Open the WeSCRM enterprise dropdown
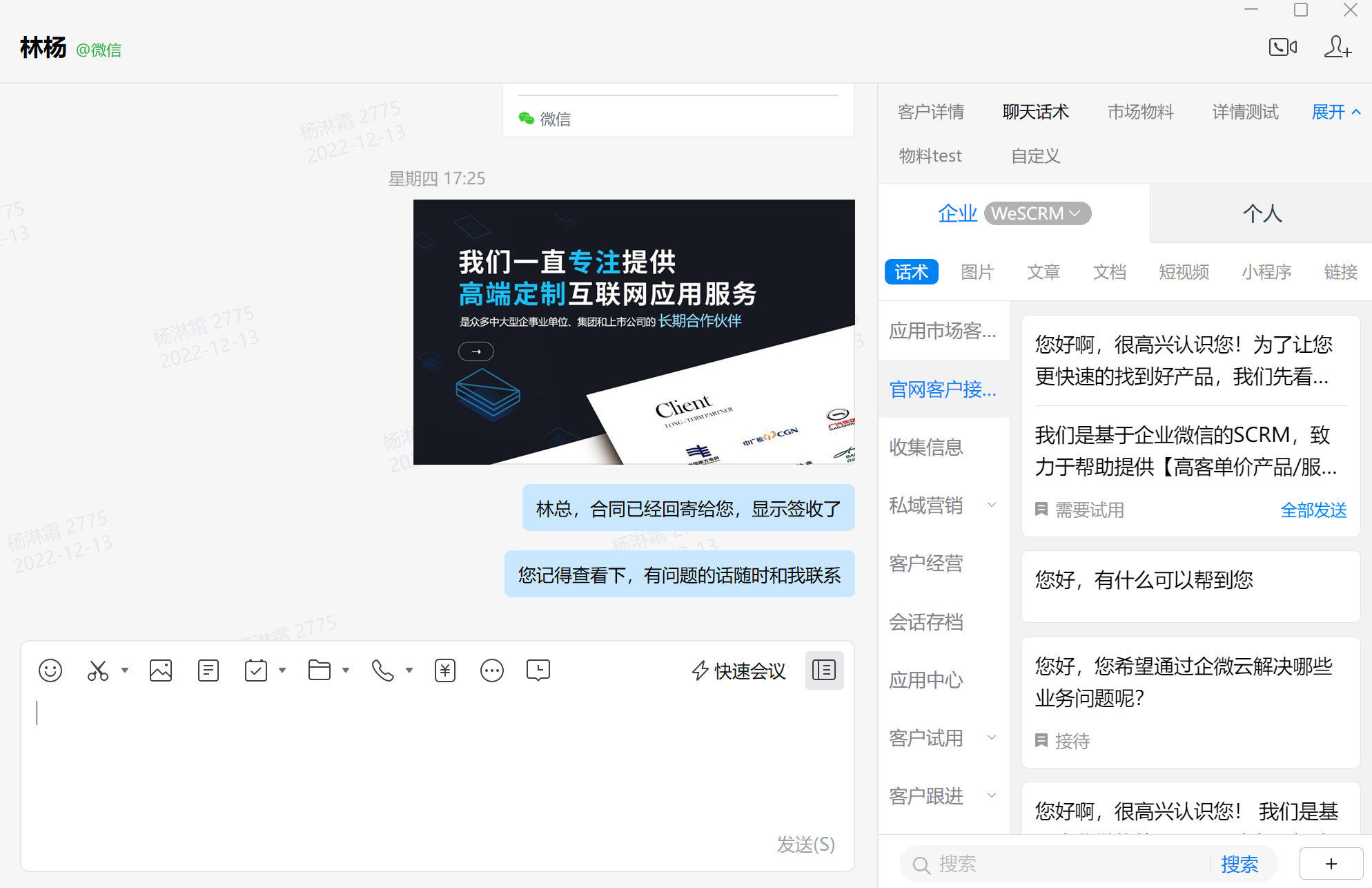The image size is (1372, 888). coord(1037,213)
